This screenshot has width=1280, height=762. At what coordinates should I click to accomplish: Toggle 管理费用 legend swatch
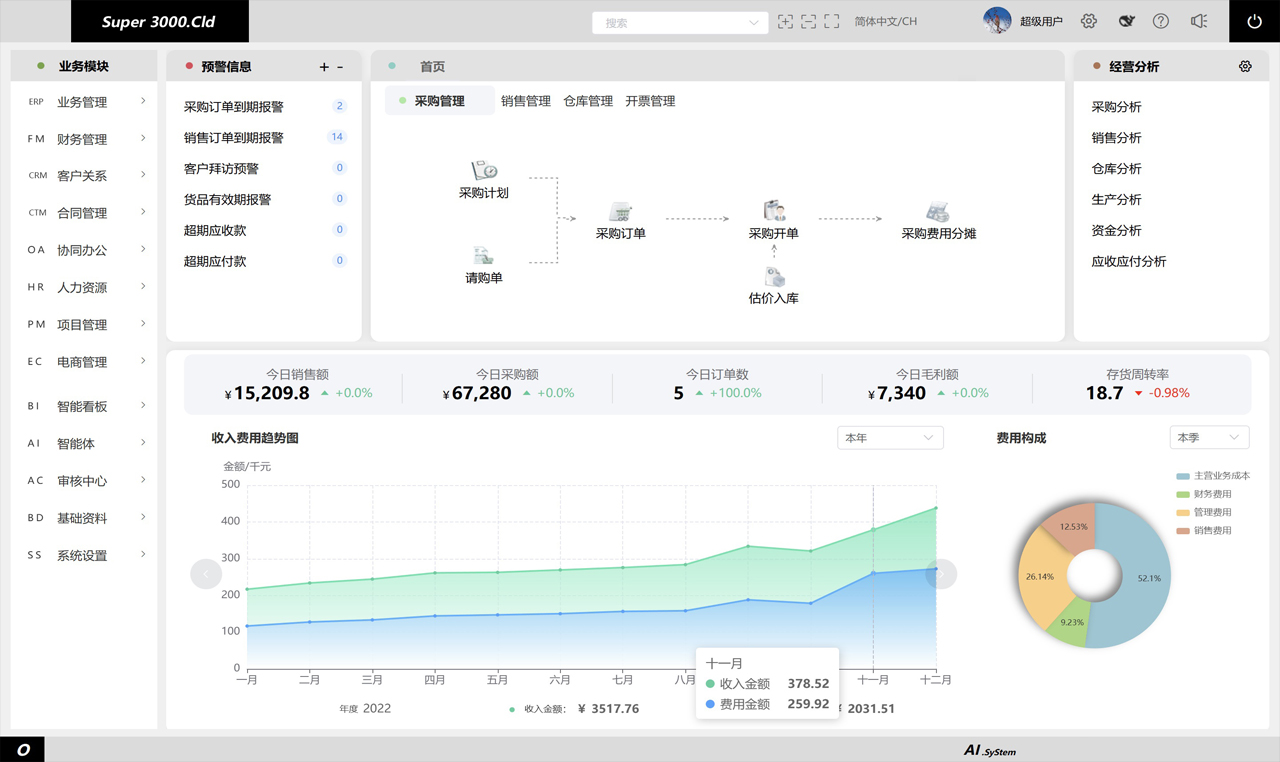[x=1183, y=512]
